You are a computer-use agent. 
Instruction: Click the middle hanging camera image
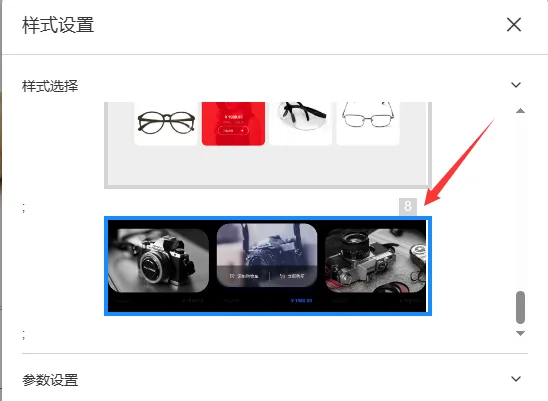[267, 255]
